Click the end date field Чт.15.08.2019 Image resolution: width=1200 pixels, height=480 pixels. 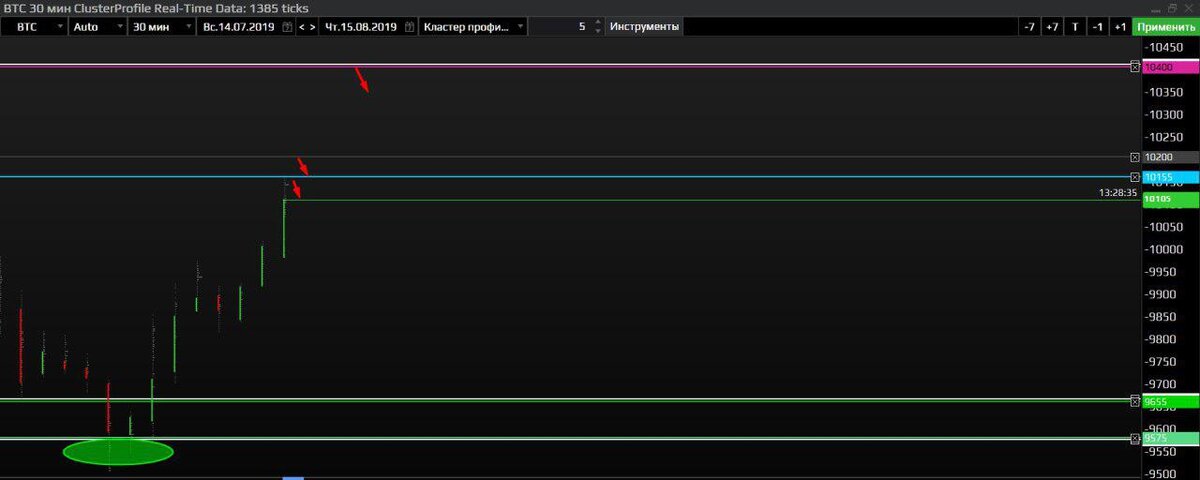coord(361,27)
